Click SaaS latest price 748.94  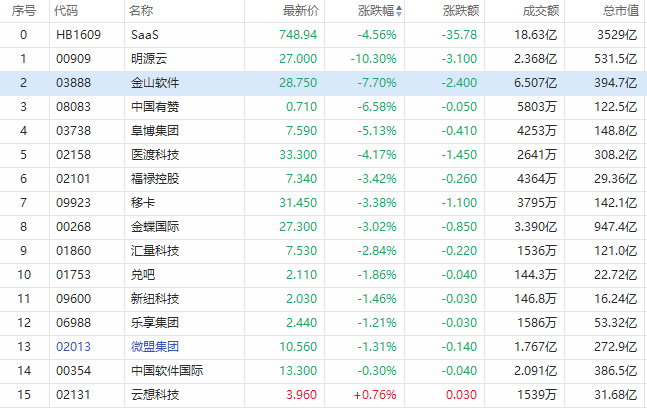(298, 35)
